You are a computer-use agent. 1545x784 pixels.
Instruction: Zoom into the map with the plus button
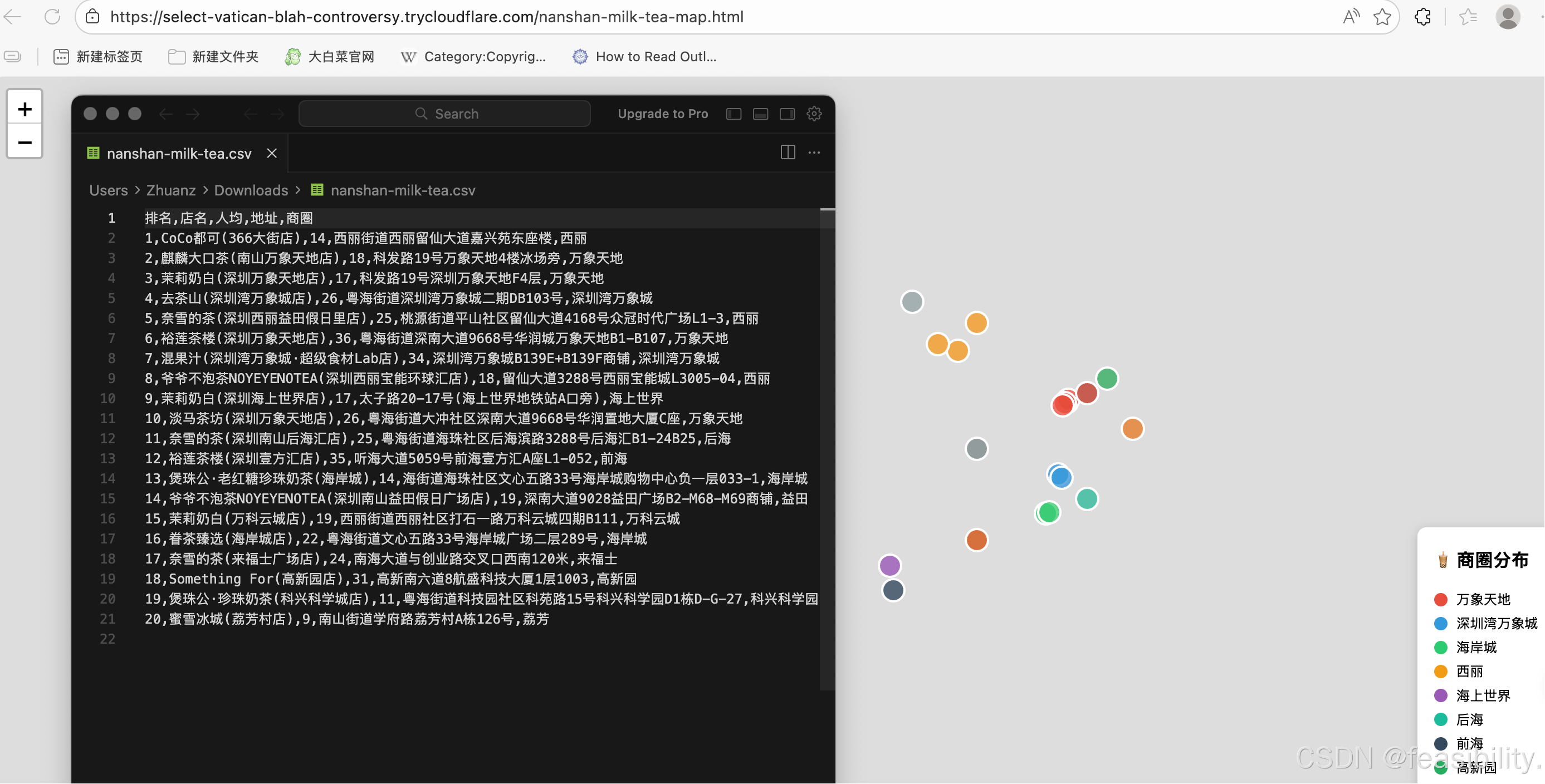[24, 108]
